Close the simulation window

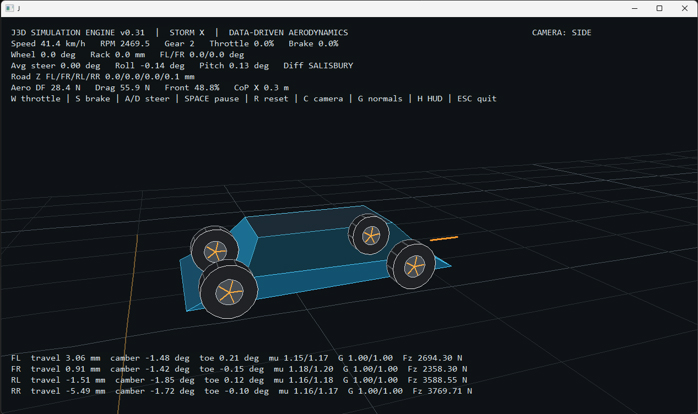click(x=685, y=8)
